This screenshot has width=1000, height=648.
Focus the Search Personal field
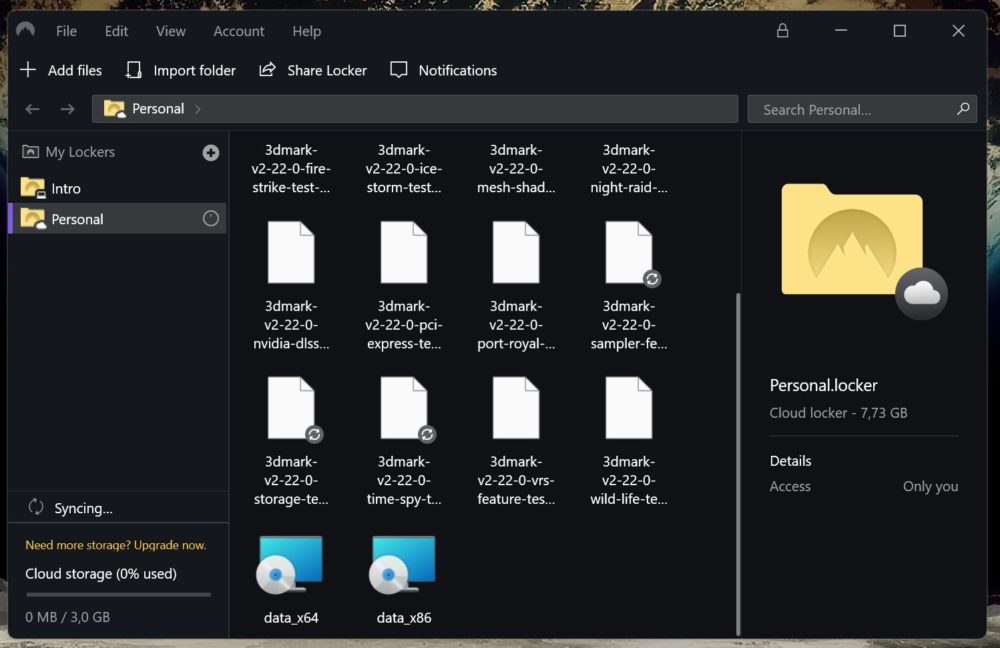[862, 109]
